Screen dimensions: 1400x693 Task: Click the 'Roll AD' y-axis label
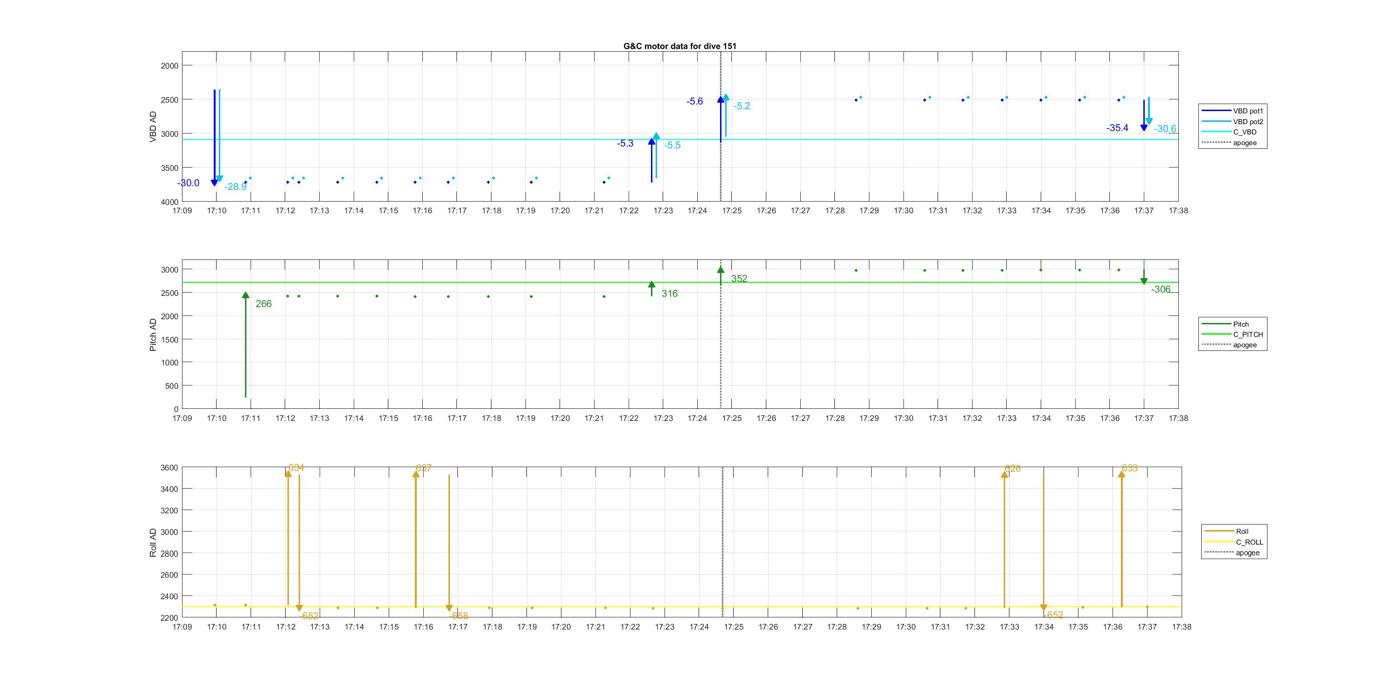(x=153, y=542)
